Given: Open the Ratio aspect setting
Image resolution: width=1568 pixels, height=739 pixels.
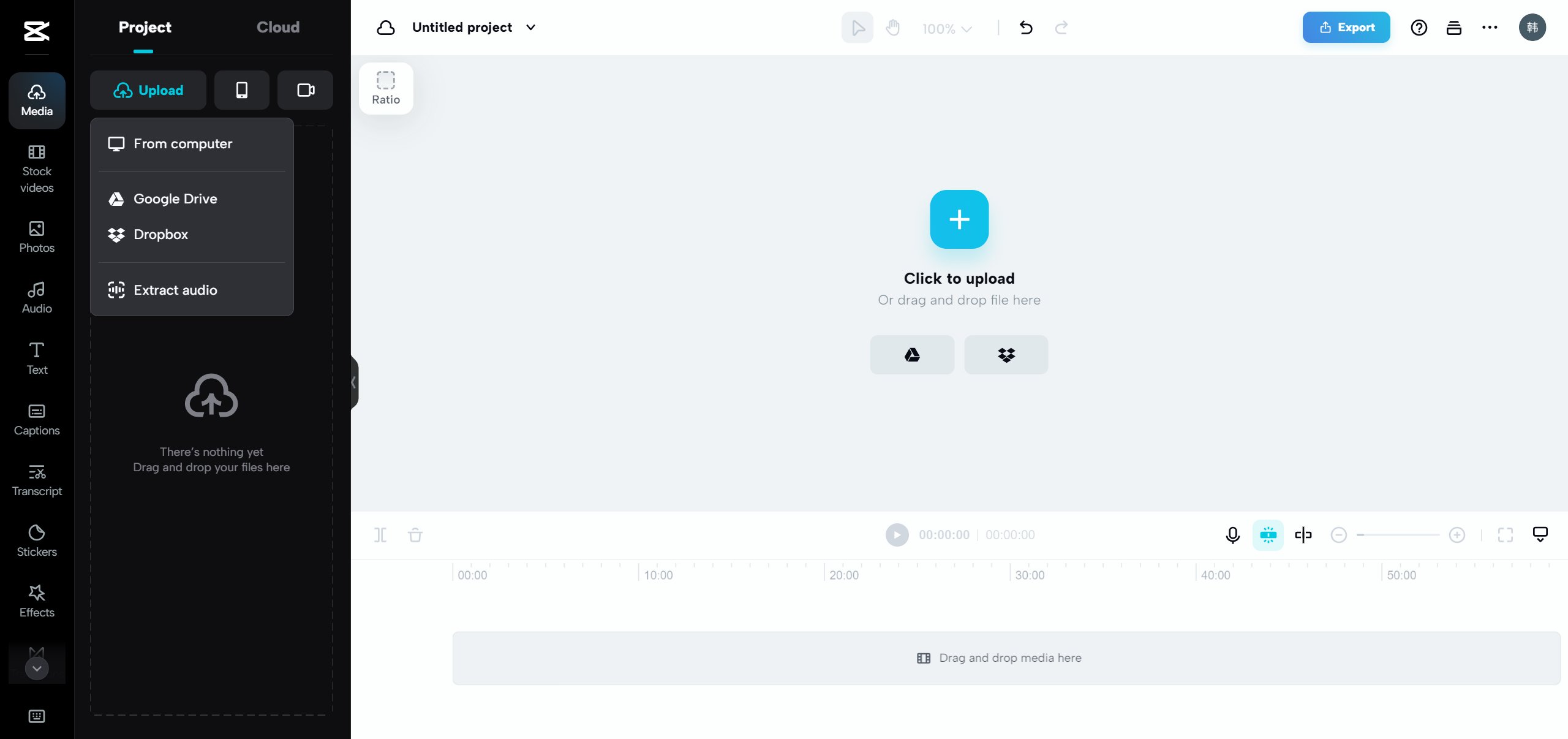Looking at the screenshot, I should click(x=386, y=88).
